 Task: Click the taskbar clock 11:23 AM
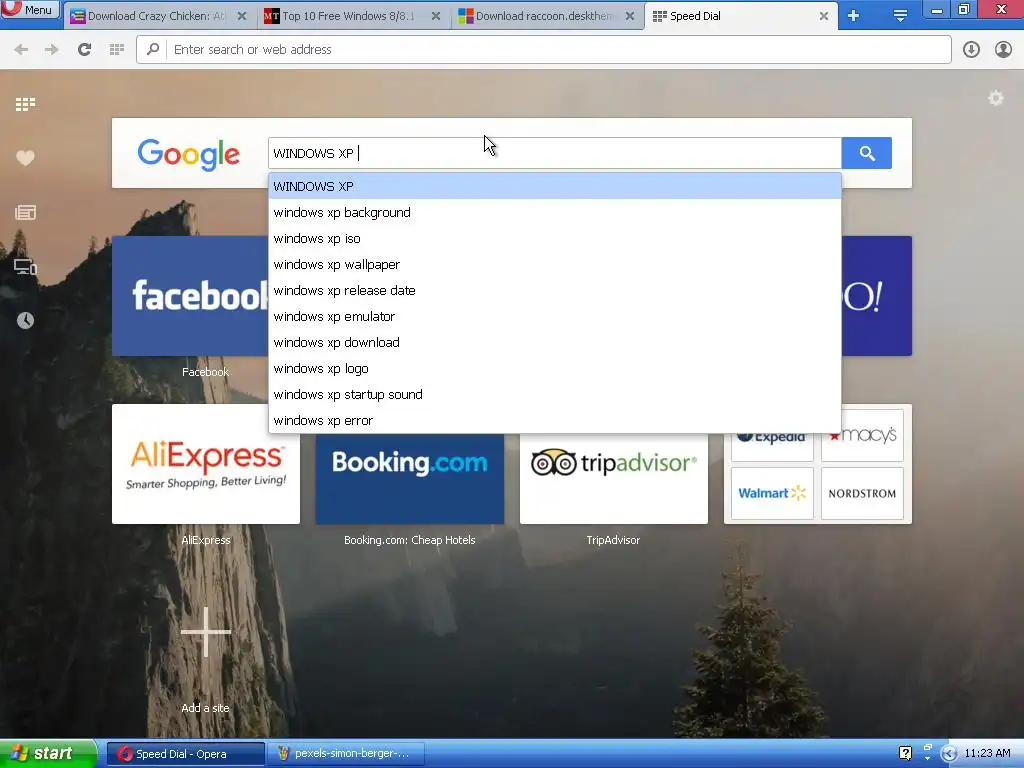[x=987, y=753]
